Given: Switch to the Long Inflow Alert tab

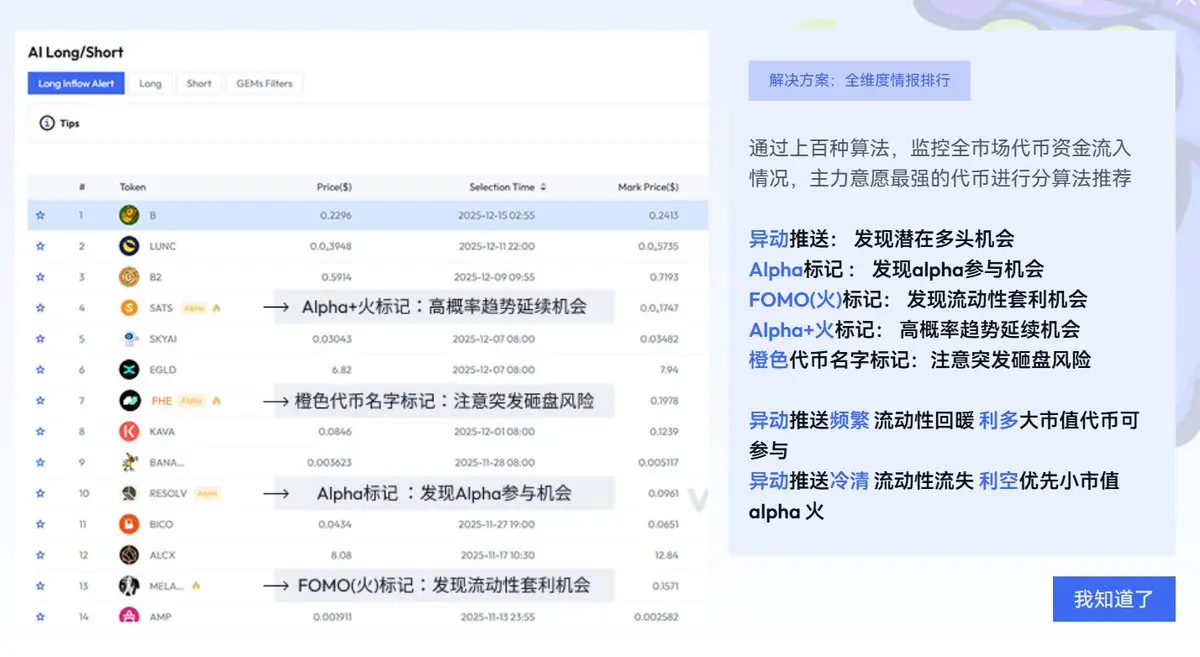Looking at the screenshot, I should 76,84.
